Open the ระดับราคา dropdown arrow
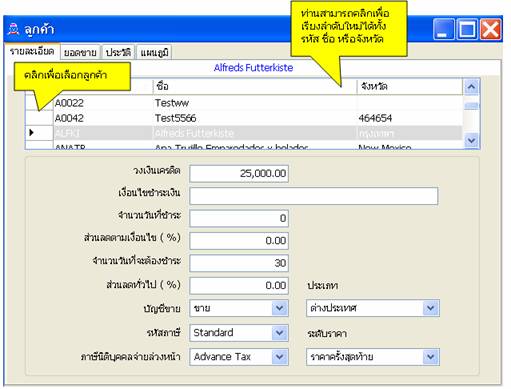Image resolution: width=511 pixels, height=389 pixels. 430,357
